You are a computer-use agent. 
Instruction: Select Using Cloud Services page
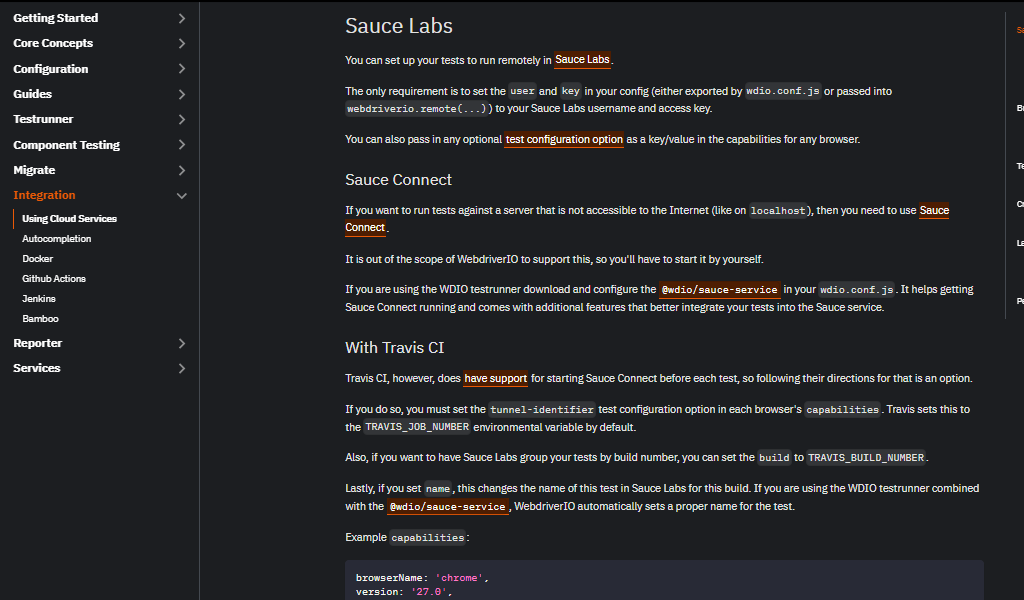click(x=69, y=219)
